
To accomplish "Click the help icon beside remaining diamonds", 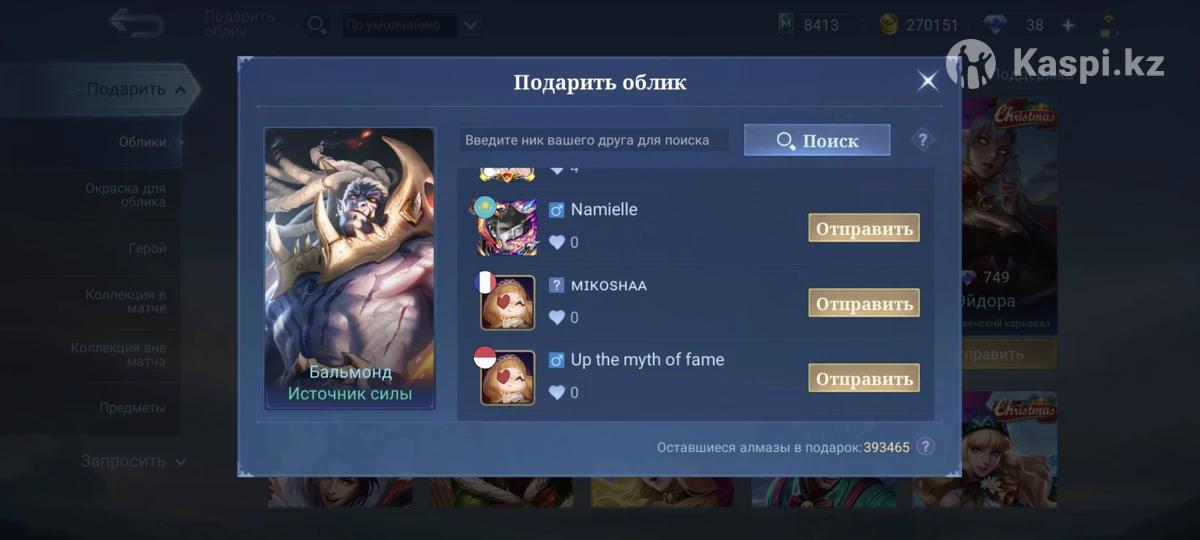I will [926, 447].
